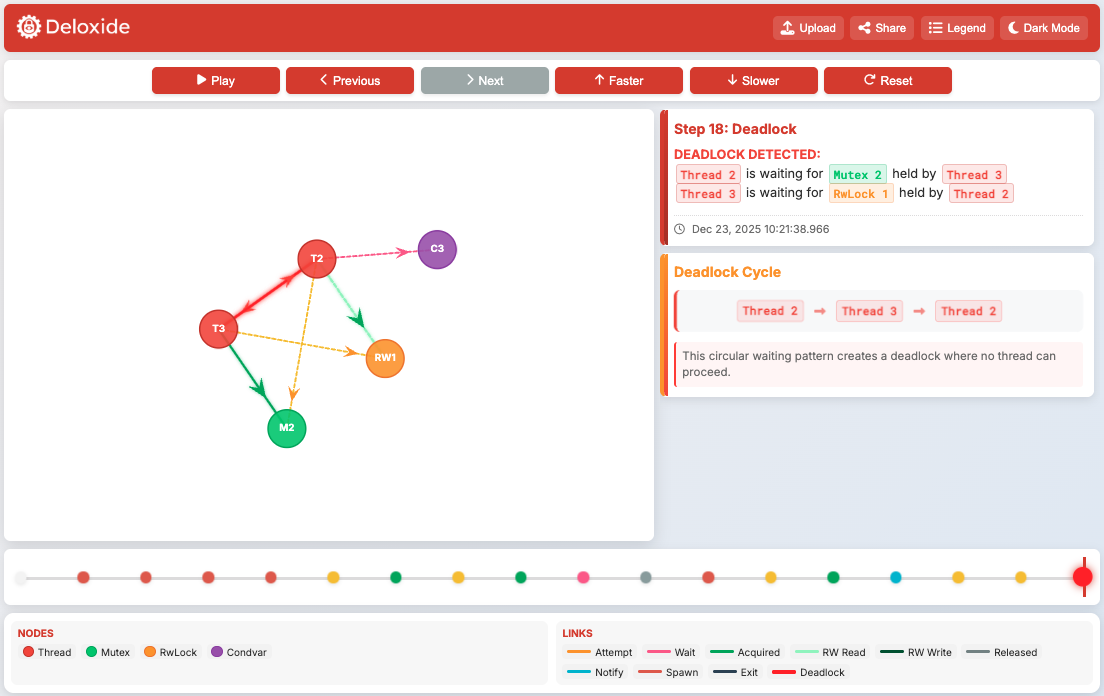Image resolution: width=1104 pixels, height=696 pixels.
Task: Click the greyed-out Next button
Action: (484, 81)
